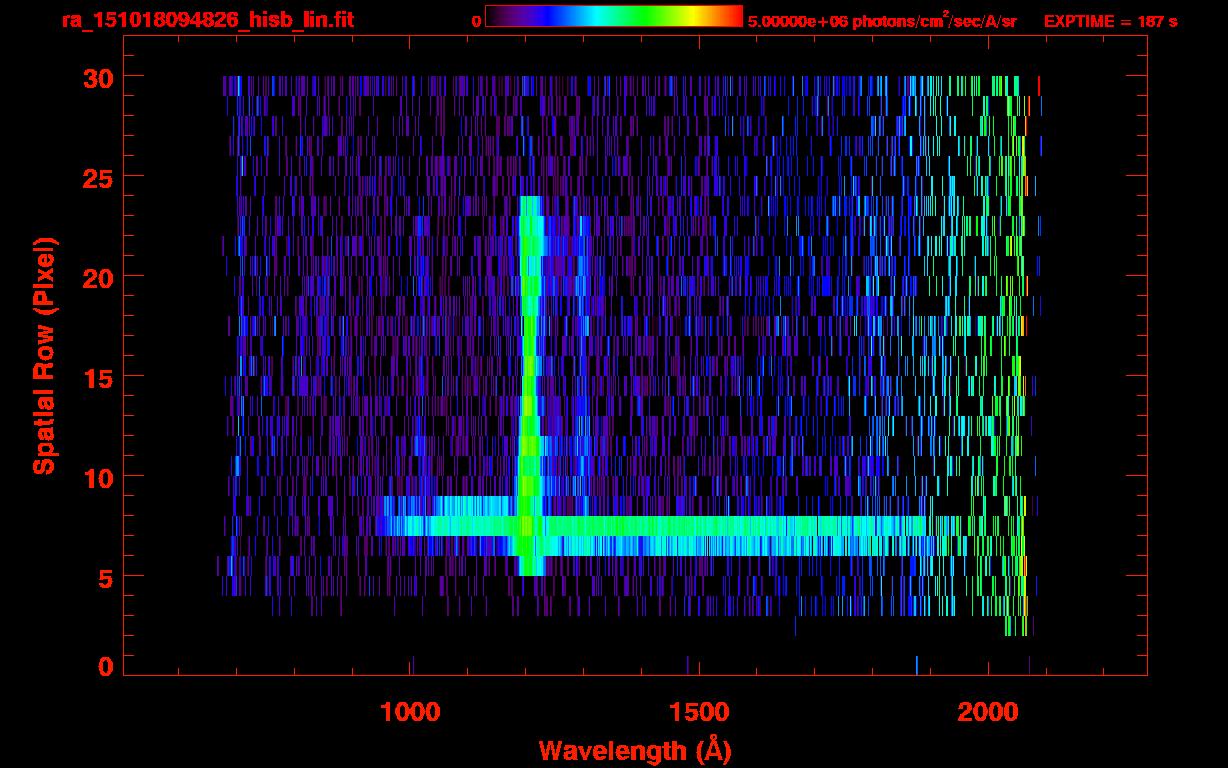1228x768 pixels.
Task: Click the bright vertical emission line near 1216 Å
Action: tap(530, 385)
